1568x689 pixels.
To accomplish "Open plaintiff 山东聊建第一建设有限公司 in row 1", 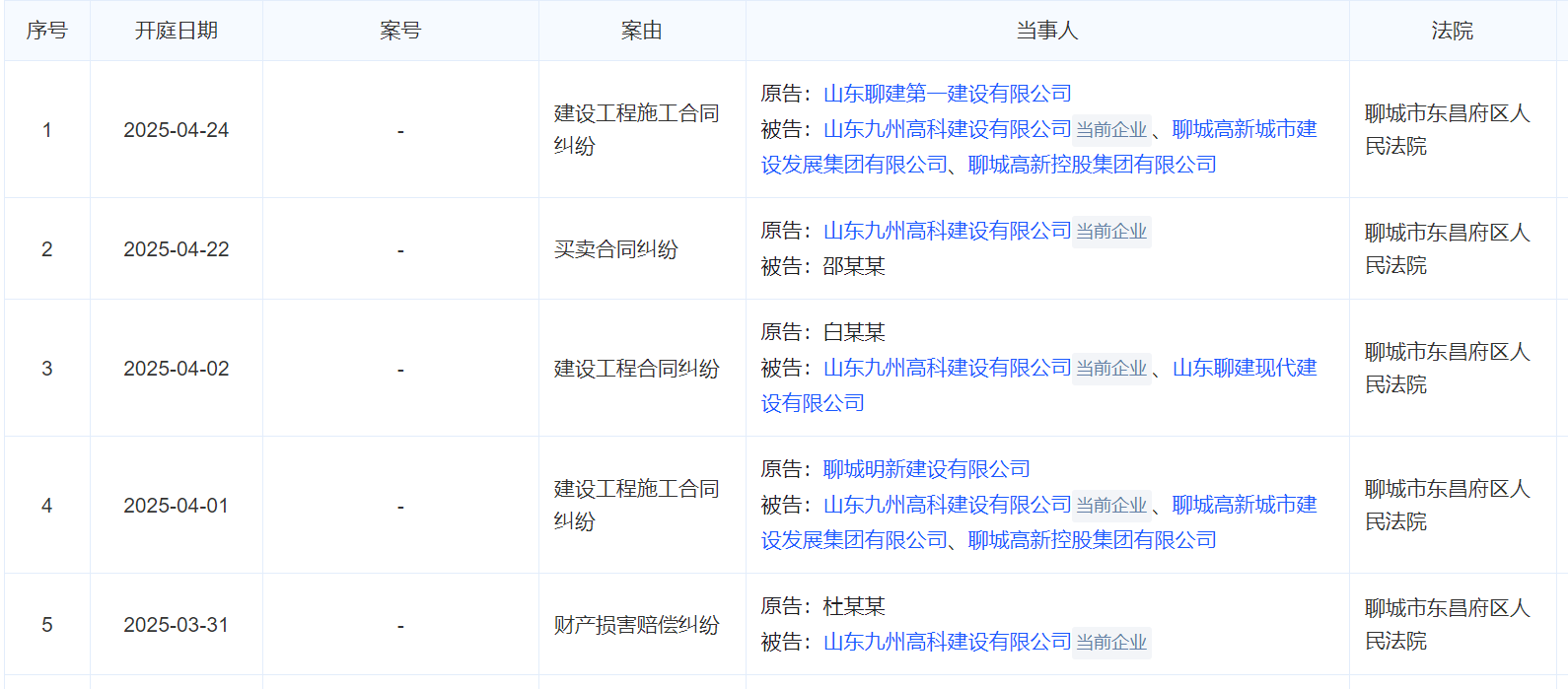I will [x=947, y=94].
